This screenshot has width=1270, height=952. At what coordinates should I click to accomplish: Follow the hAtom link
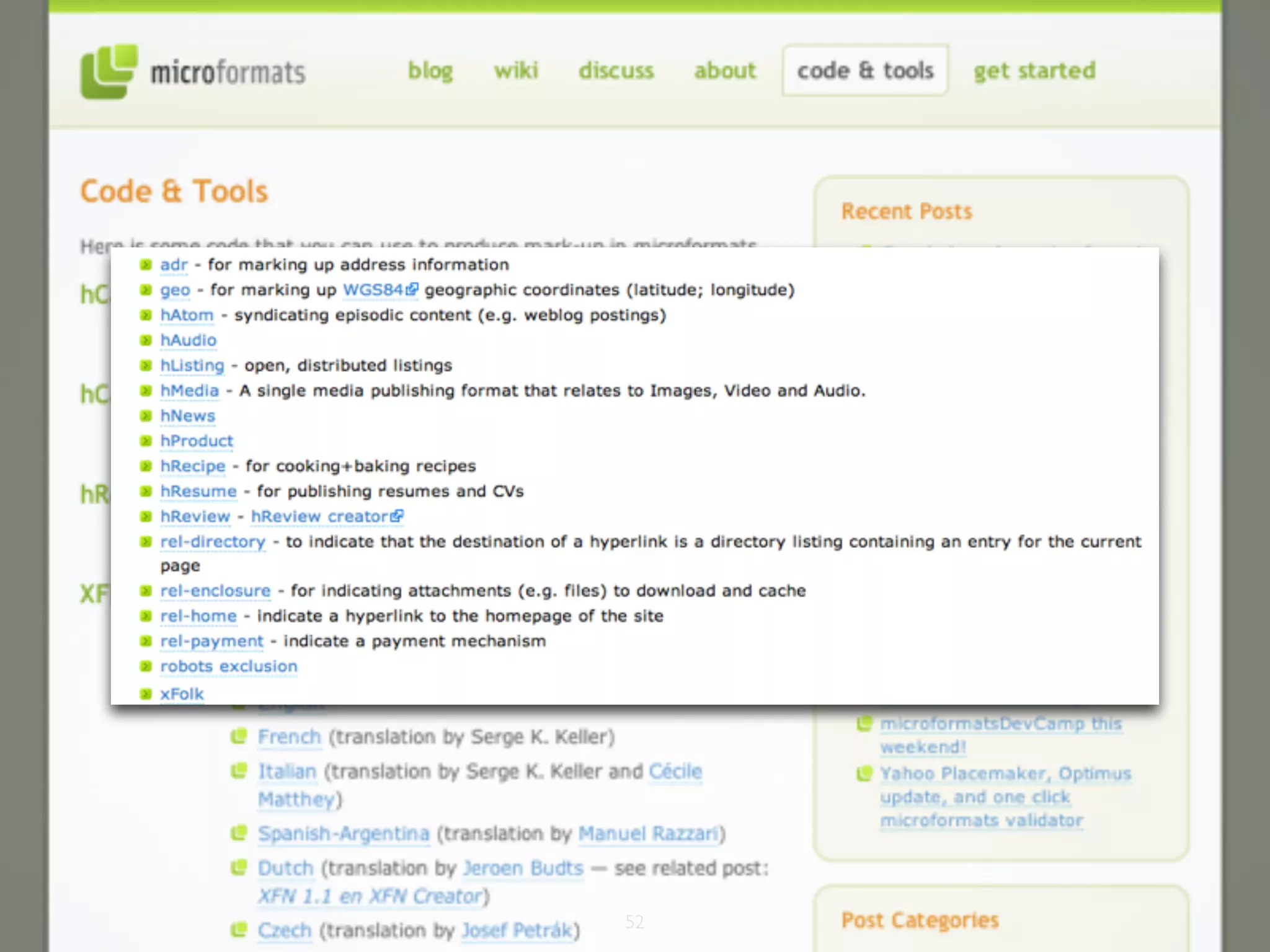click(187, 315)
